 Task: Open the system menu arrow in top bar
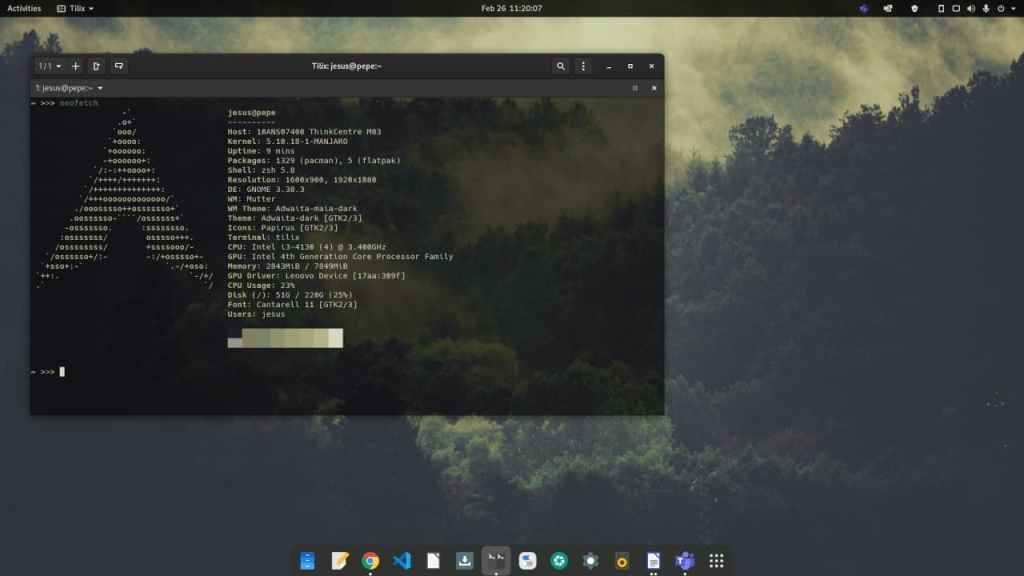(x=1014, y=8)
